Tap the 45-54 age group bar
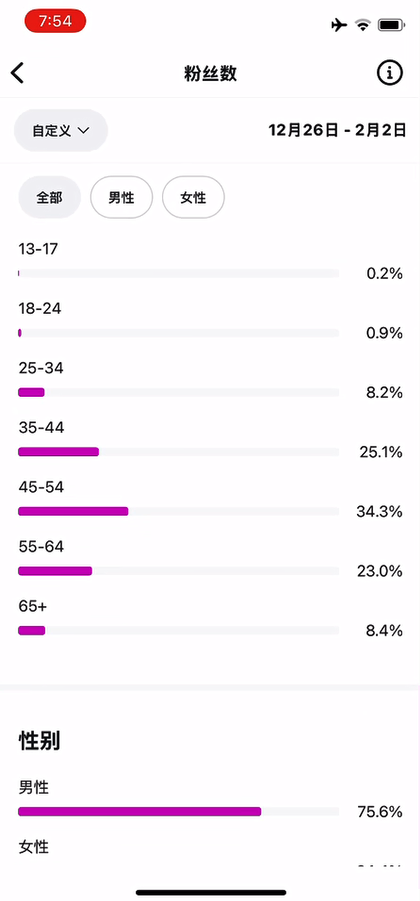Screen dimensions: 420x901 (x=178, y=511)
